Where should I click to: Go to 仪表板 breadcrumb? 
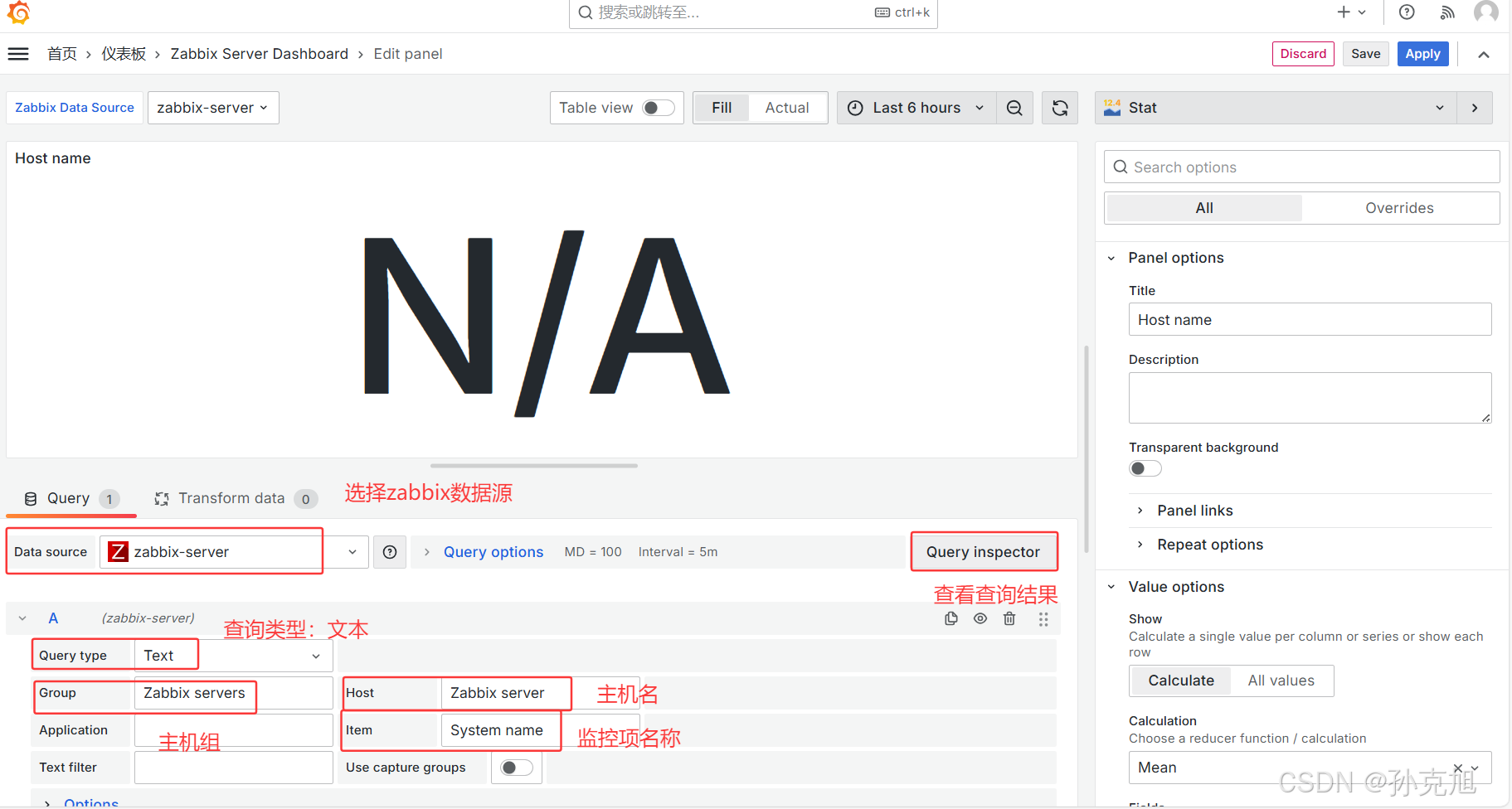124,54
